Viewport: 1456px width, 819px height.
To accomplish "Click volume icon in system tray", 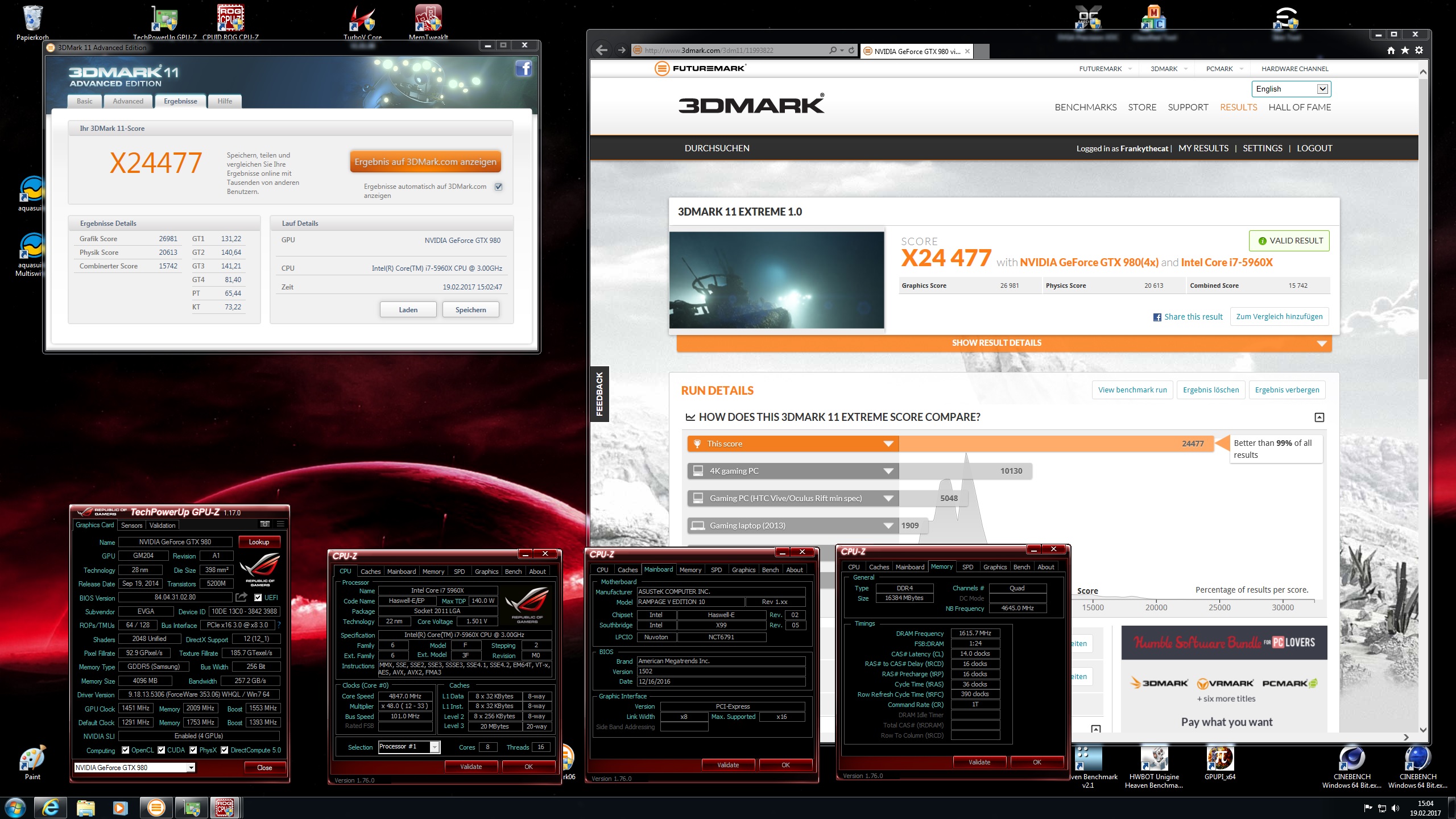I will pyautogui.click(x=1395, y=808).
